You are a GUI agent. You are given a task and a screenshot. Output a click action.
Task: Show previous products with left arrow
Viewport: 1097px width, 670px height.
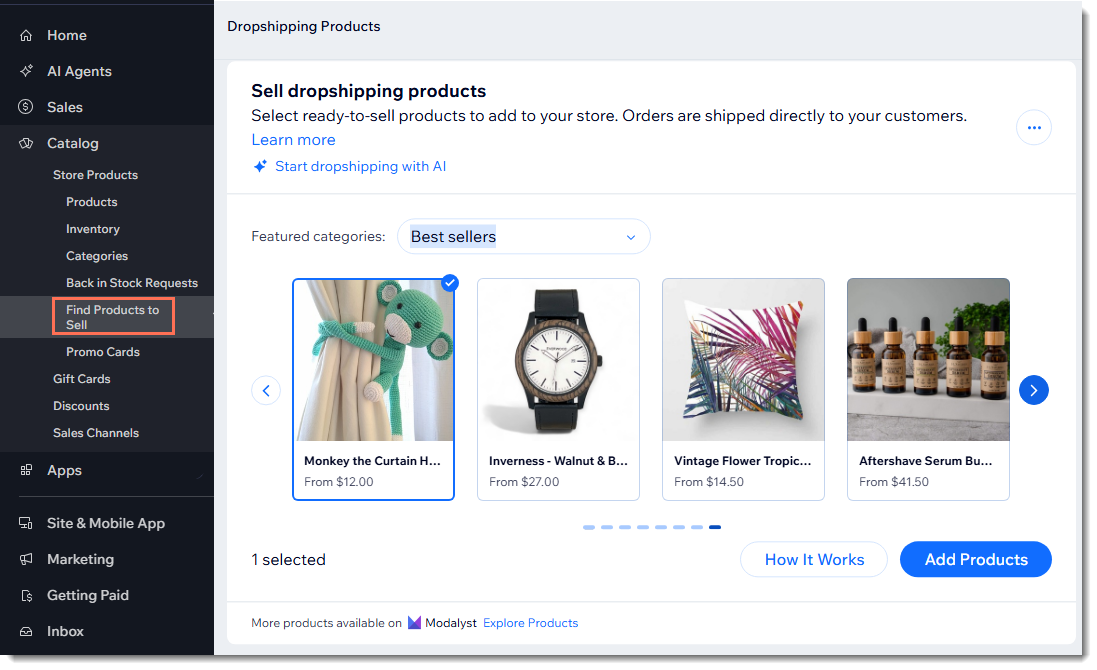pos(265,390)
